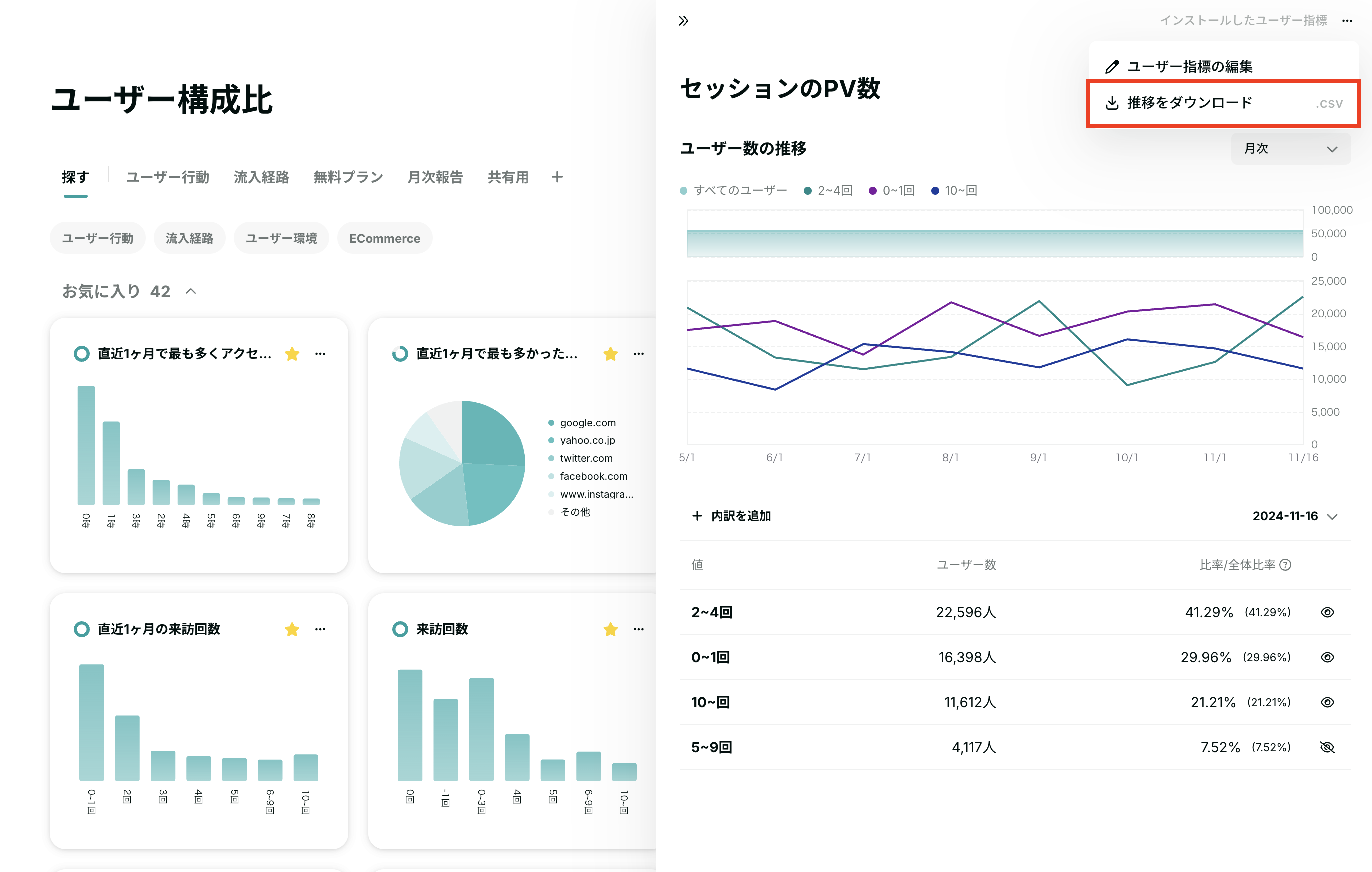Open more menu on 直近1ヶ月で最も多かった… card
This screenshot has height=872, width=1372.
coord(638,354)
